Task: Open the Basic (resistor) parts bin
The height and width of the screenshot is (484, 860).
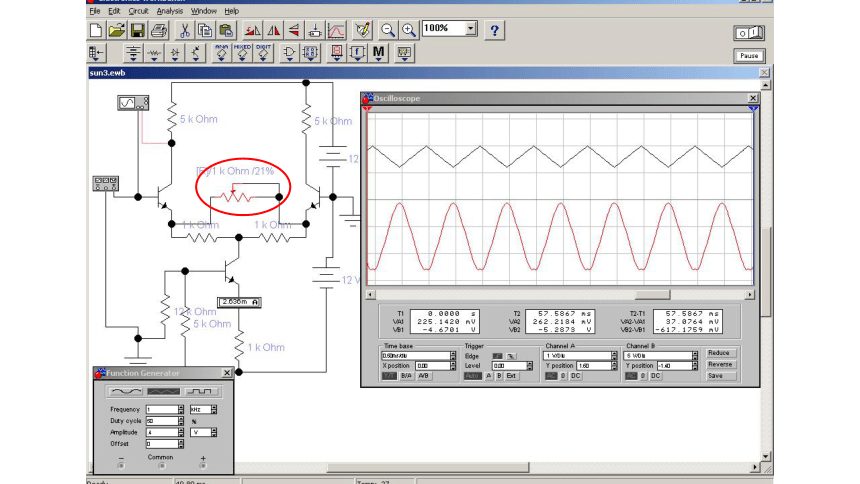Action: pos(154,53)
